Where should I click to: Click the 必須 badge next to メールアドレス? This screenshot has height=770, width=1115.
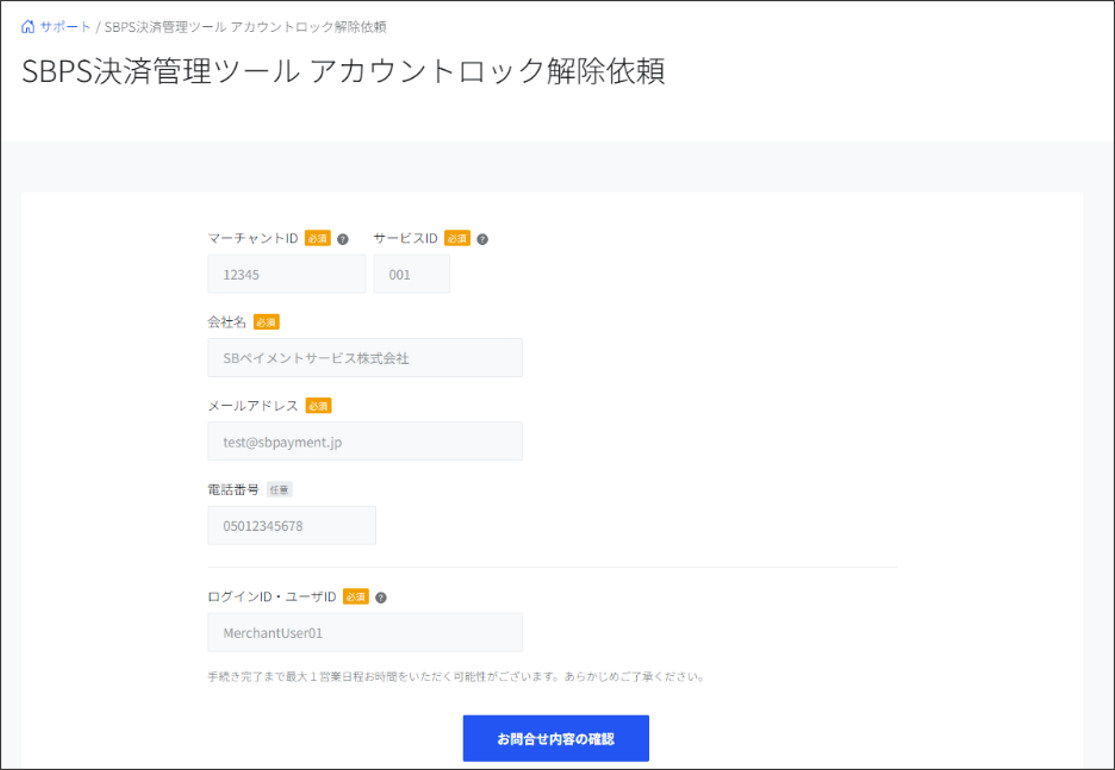[318, 406]
